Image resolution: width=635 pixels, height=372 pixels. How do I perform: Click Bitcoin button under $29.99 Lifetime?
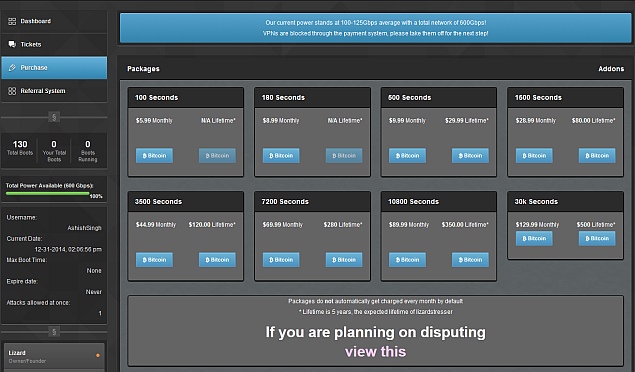(470, 155)
